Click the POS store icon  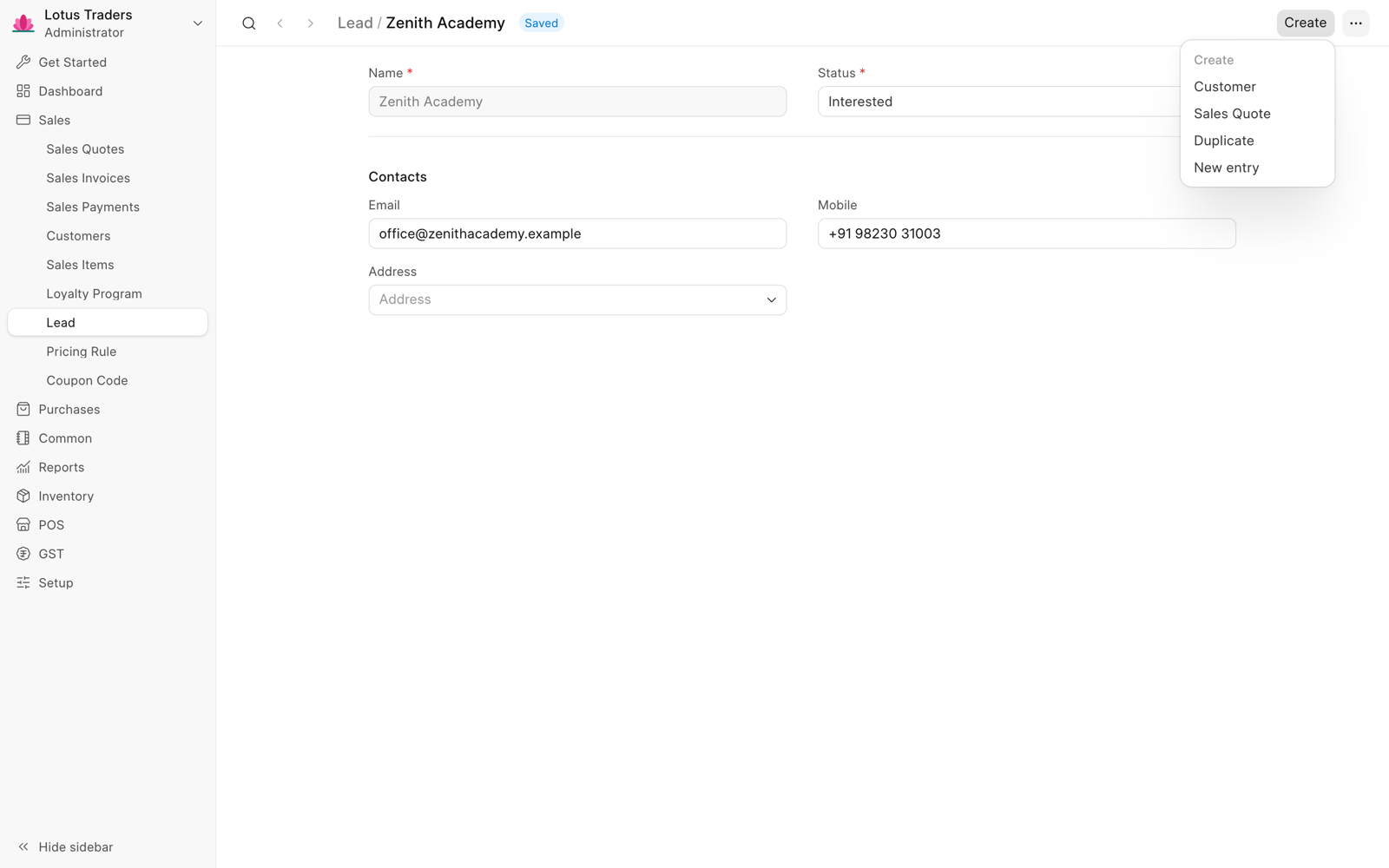pos(23,525)
